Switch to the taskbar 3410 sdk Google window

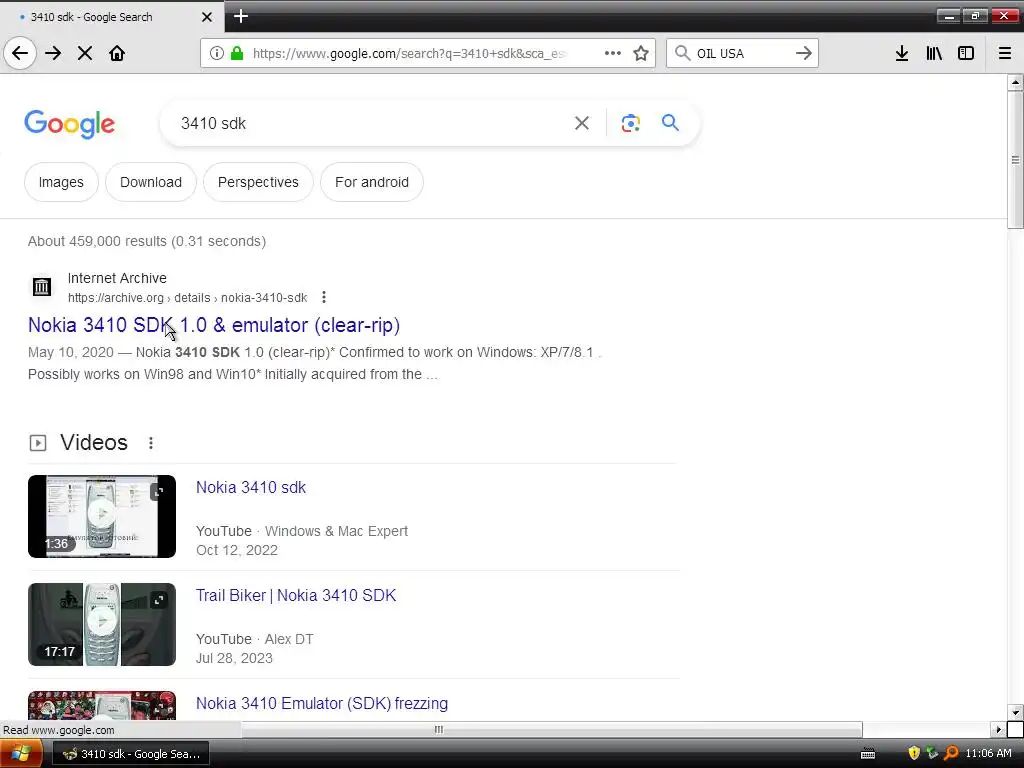click(131, 754)
